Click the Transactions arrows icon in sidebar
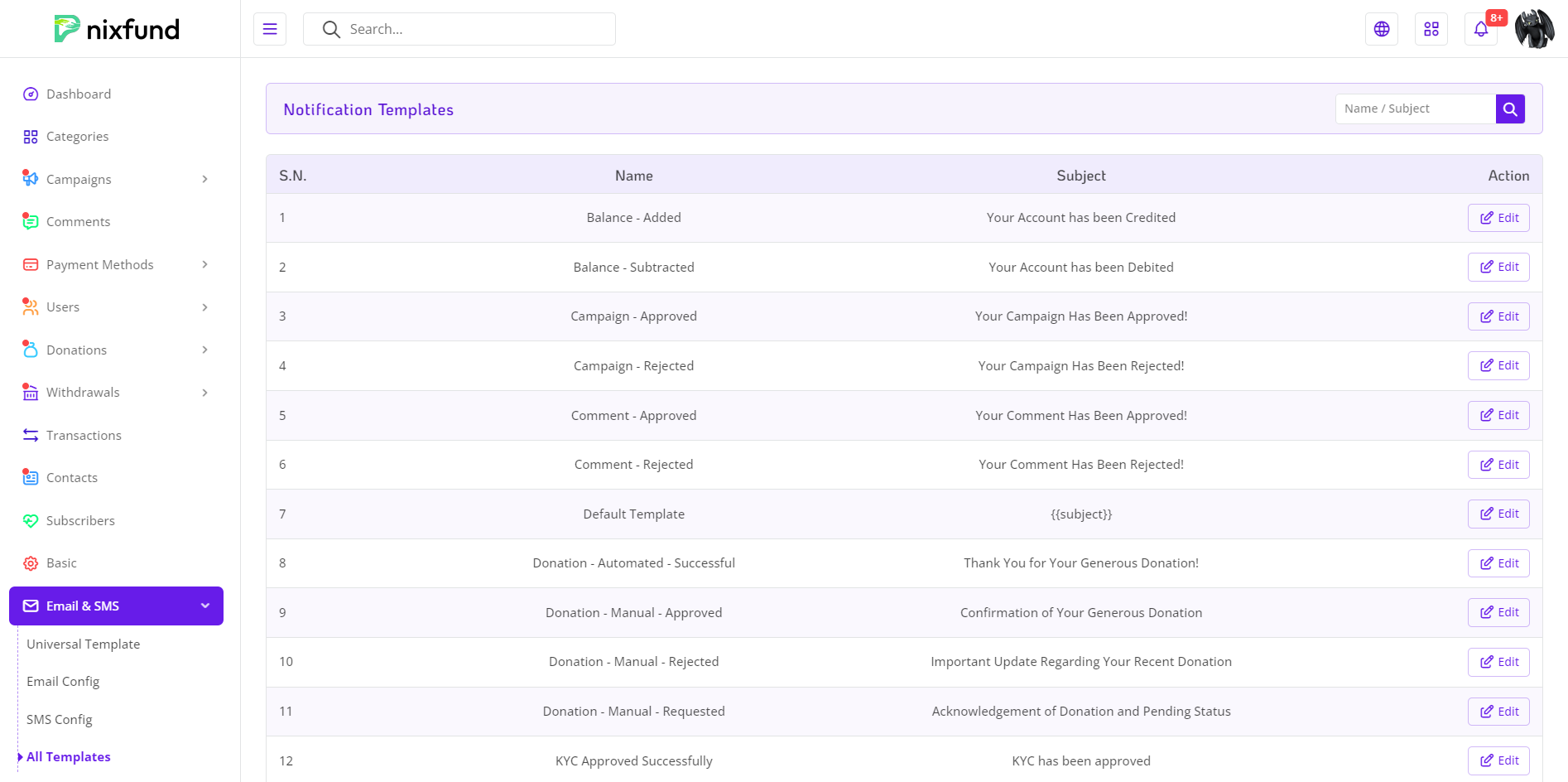The image size is (1568, 782). pyautogui.click(x=31, y=436)
